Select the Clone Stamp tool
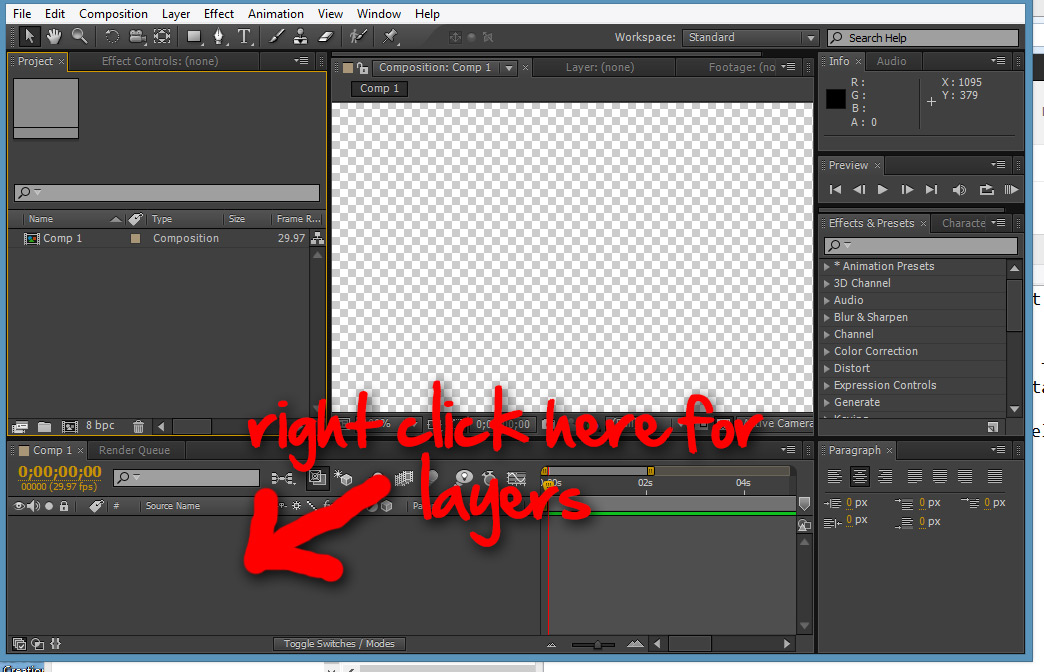Screen dimensions: 1044x672 [x=300, y=37]
